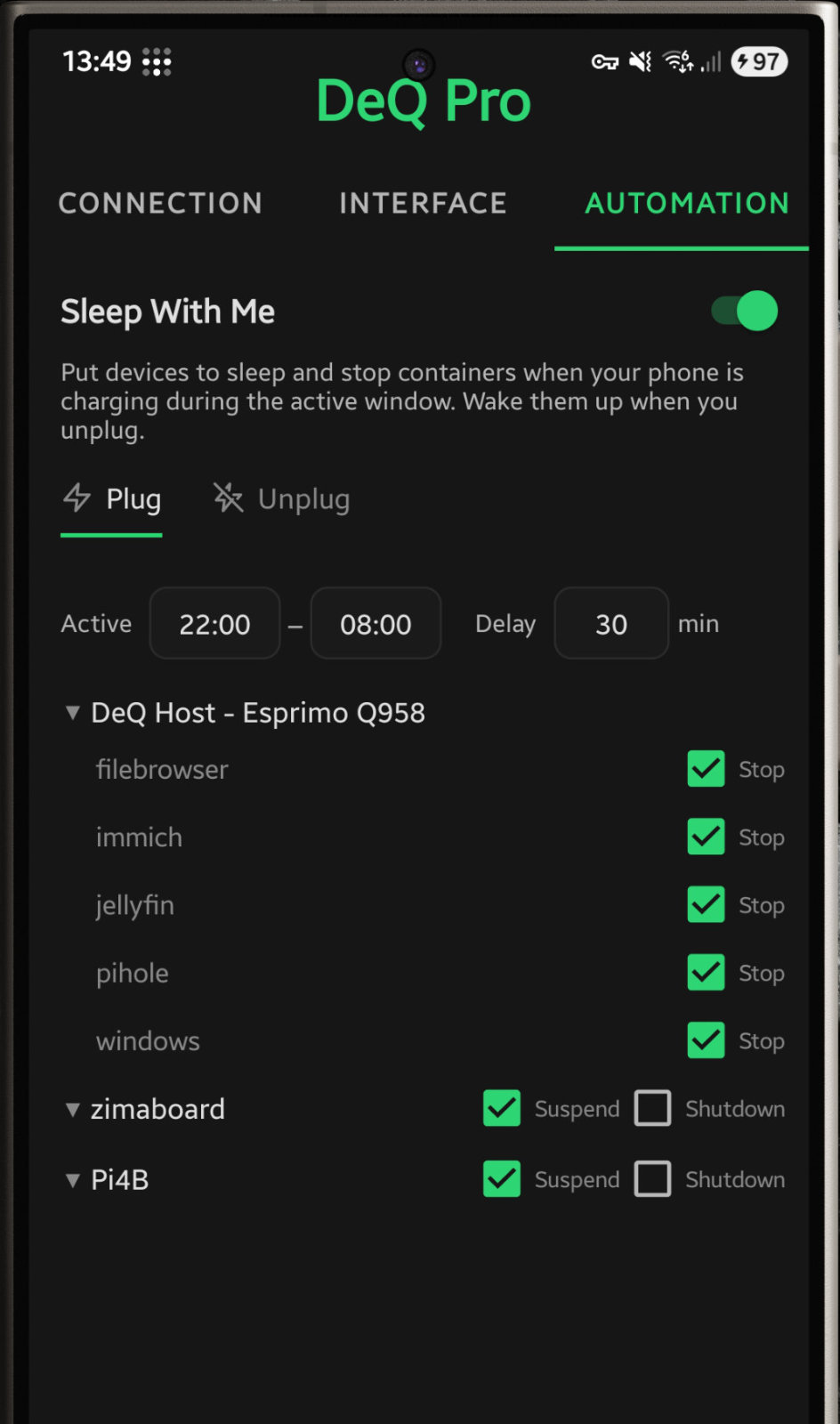
Task: Click the battery indicator showing 97
Action: (x=759, y=61)
